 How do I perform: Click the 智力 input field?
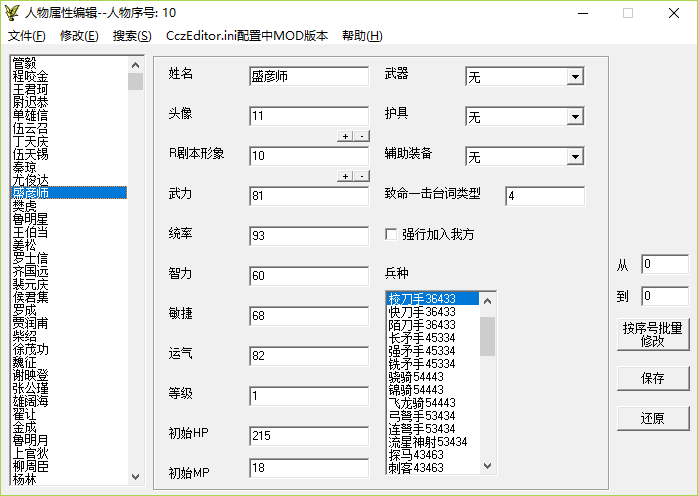309,276
